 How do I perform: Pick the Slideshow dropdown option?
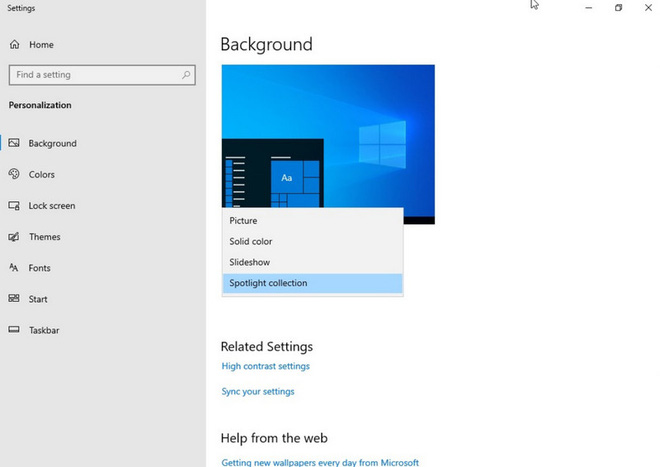249,262
